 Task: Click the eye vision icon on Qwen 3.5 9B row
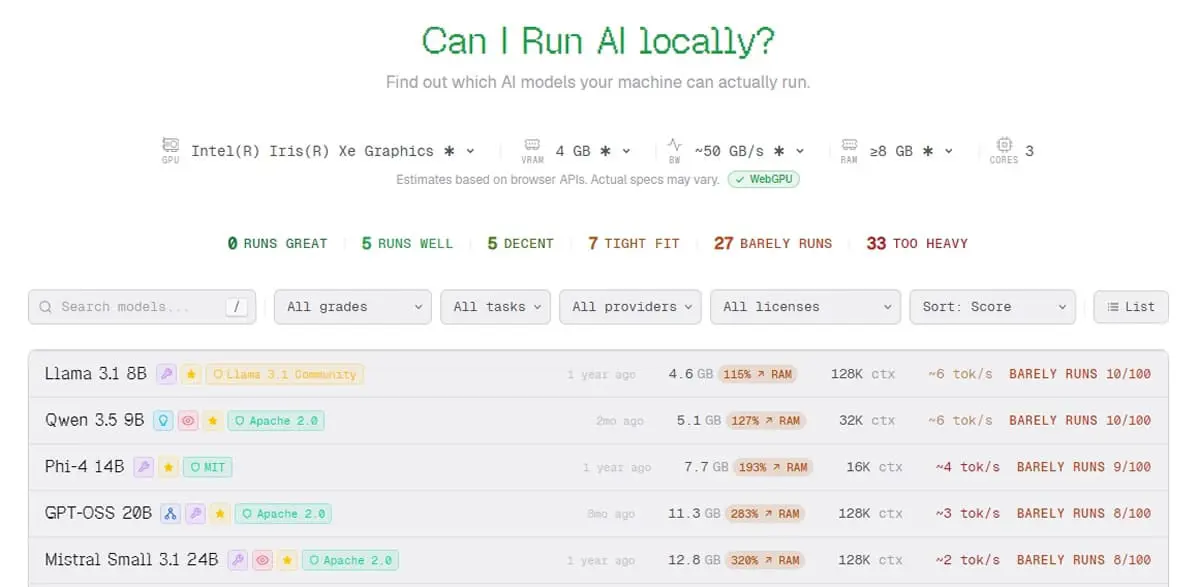[188, 421]
